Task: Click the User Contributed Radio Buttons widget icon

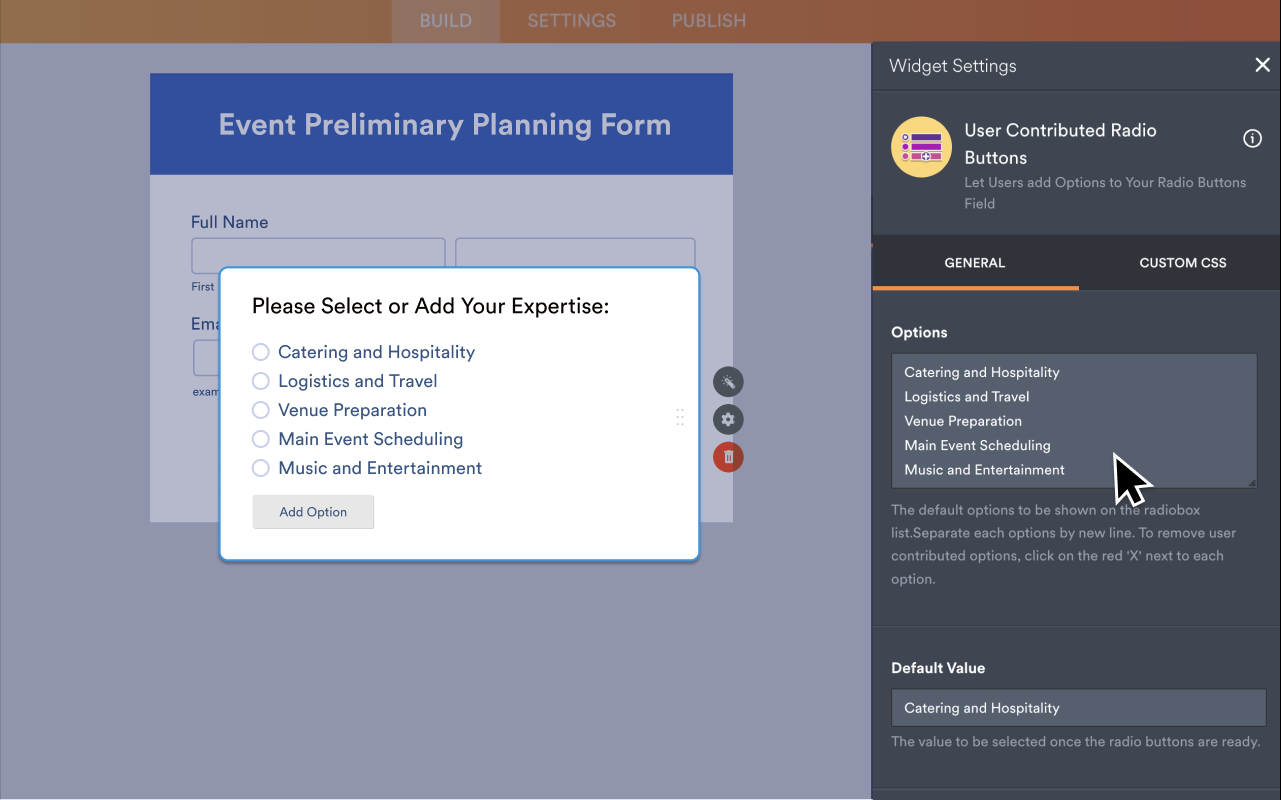Action: tap(921, 146)
